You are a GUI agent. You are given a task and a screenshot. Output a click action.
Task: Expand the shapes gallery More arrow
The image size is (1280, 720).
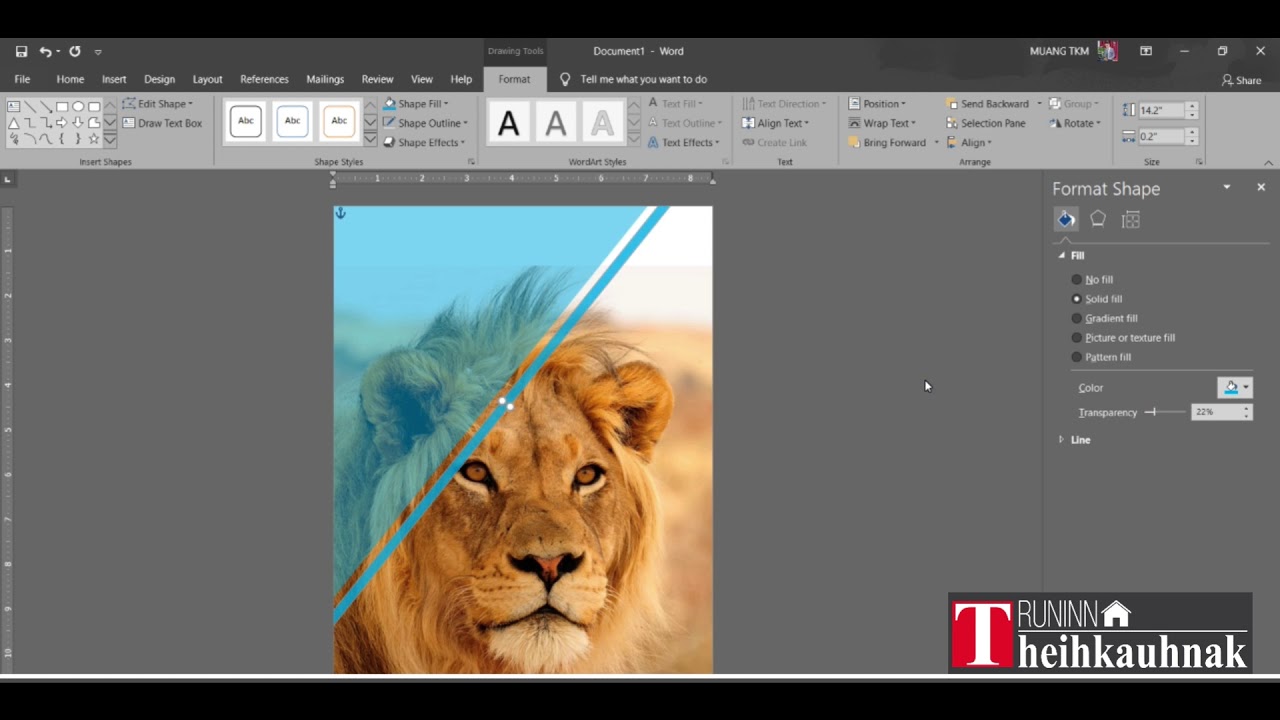110,139
